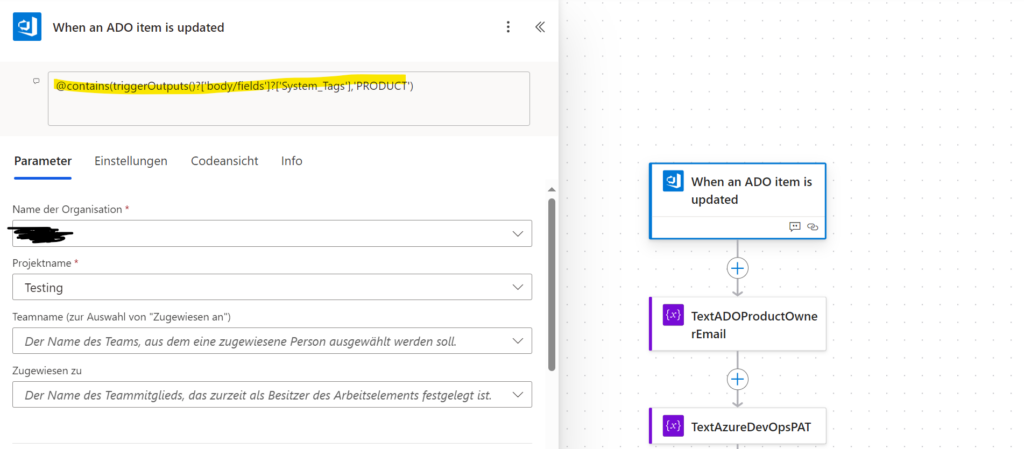Click the variable icon on TextADOProductOwnerEmail card

(x=673, y=315)
